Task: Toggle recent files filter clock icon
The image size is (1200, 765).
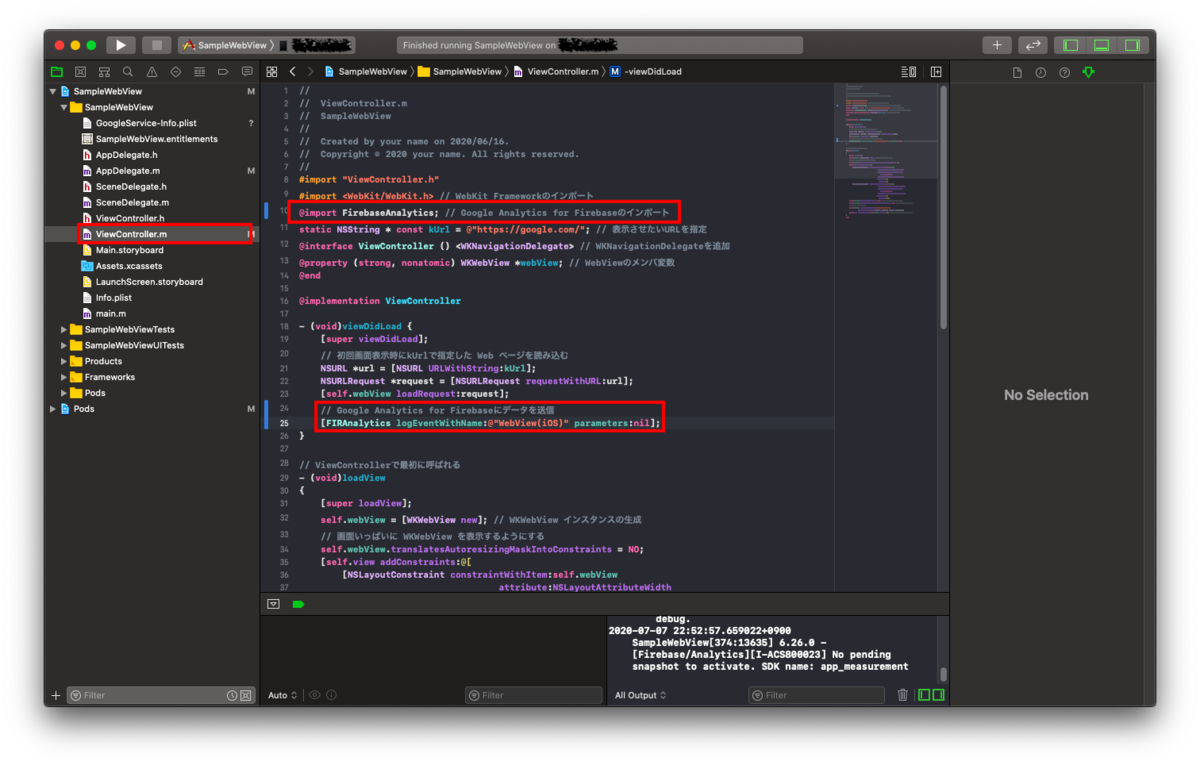Action: click(232, 695)
